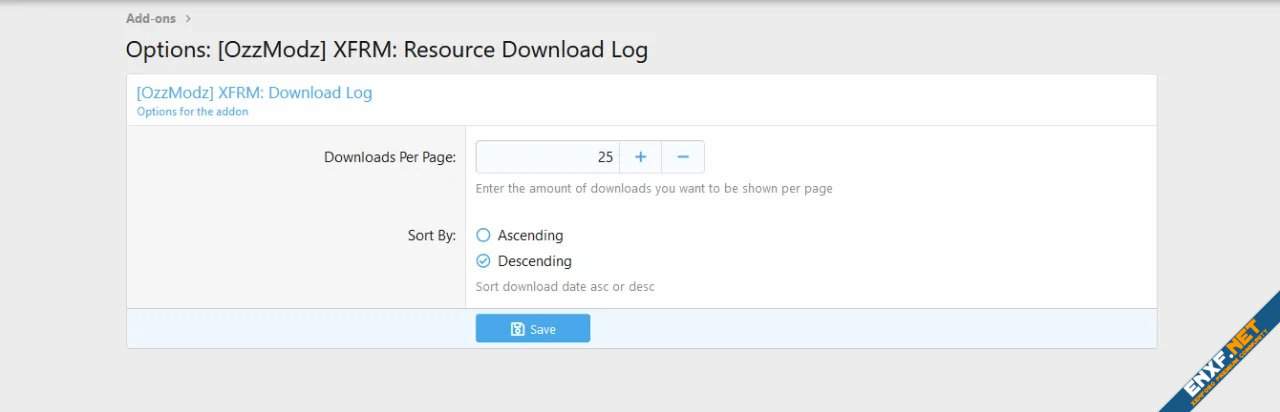Image resolution: width=1280 pixels, height=412 pixels.
Task: Click the 'Sort download date asc or desc' hint
Action: 565,287
